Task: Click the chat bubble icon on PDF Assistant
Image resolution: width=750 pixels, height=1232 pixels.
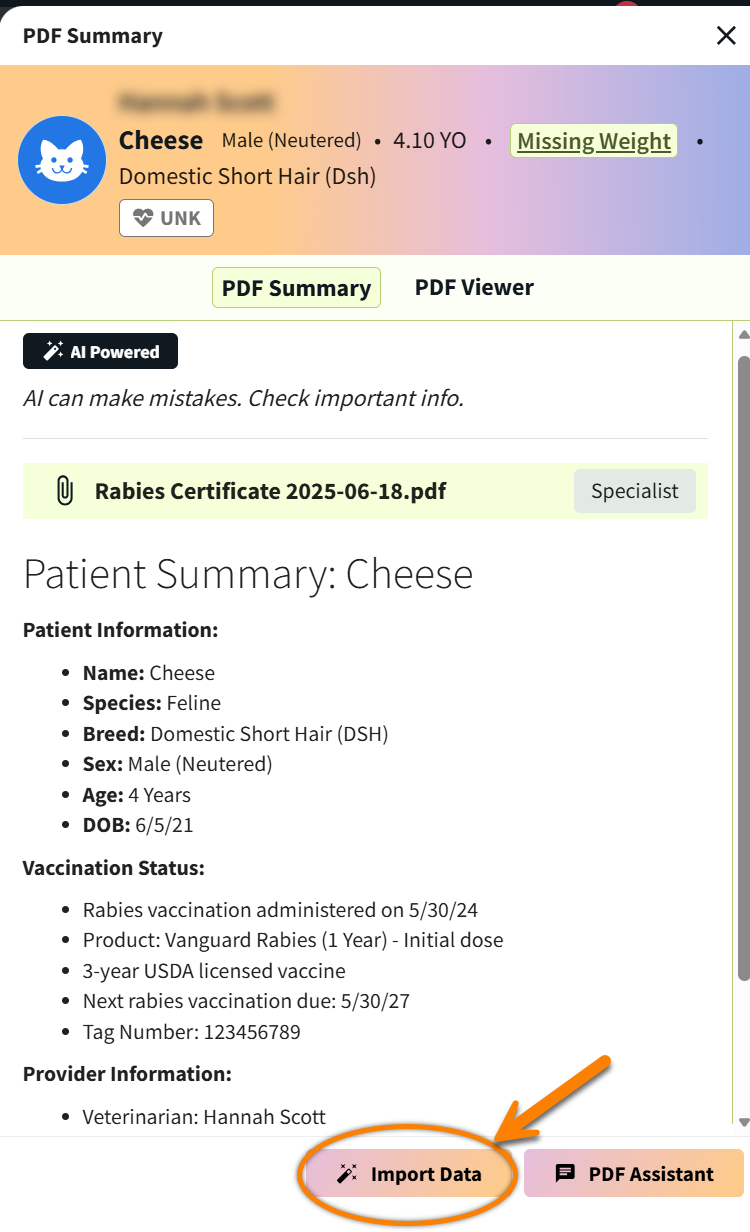Action: pos(565,1173)
